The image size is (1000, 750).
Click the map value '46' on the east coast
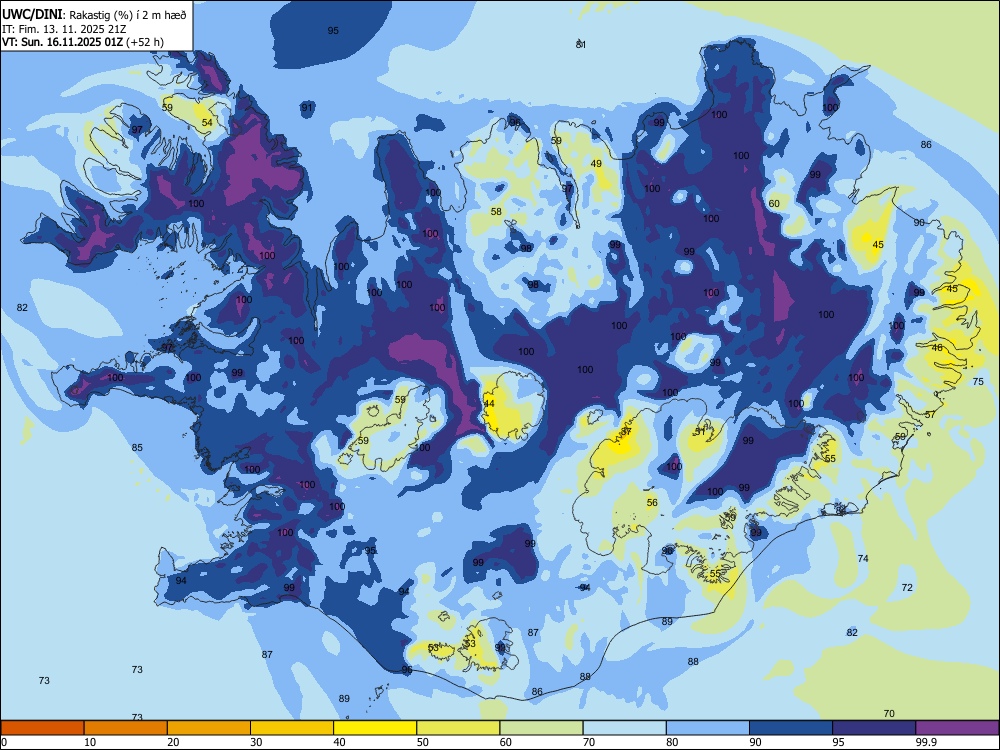(x=937, y=348)
